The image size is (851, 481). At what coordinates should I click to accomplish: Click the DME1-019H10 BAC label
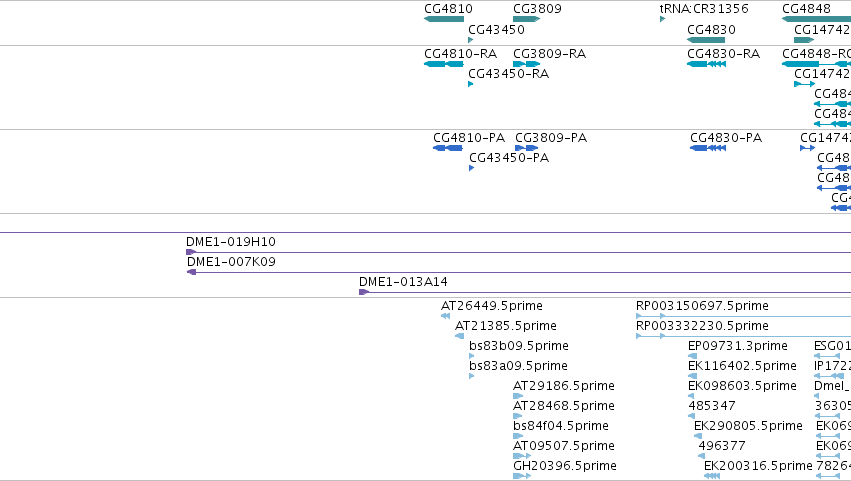pos(231,242)
